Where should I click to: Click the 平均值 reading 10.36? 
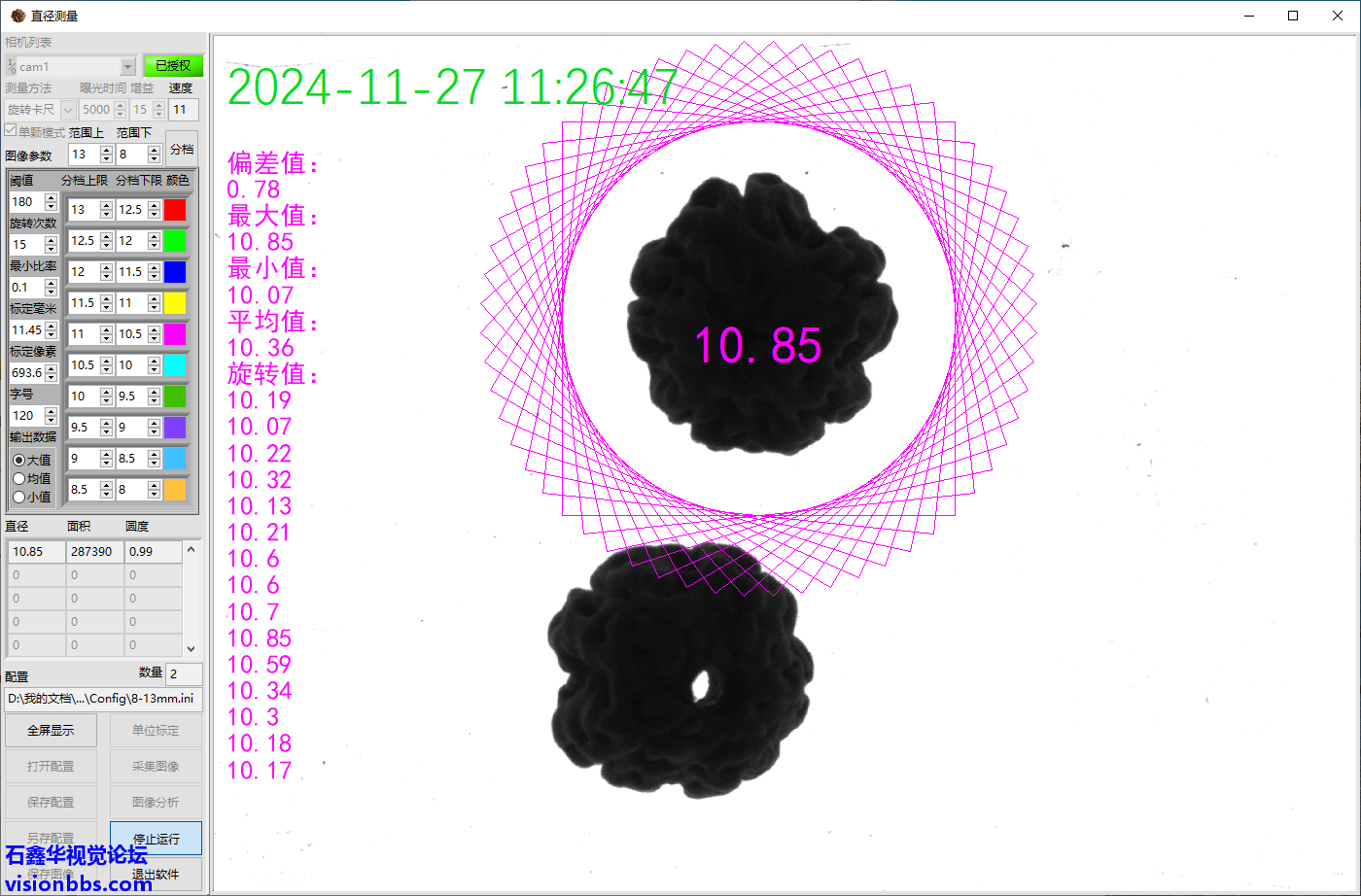point(261,348)
